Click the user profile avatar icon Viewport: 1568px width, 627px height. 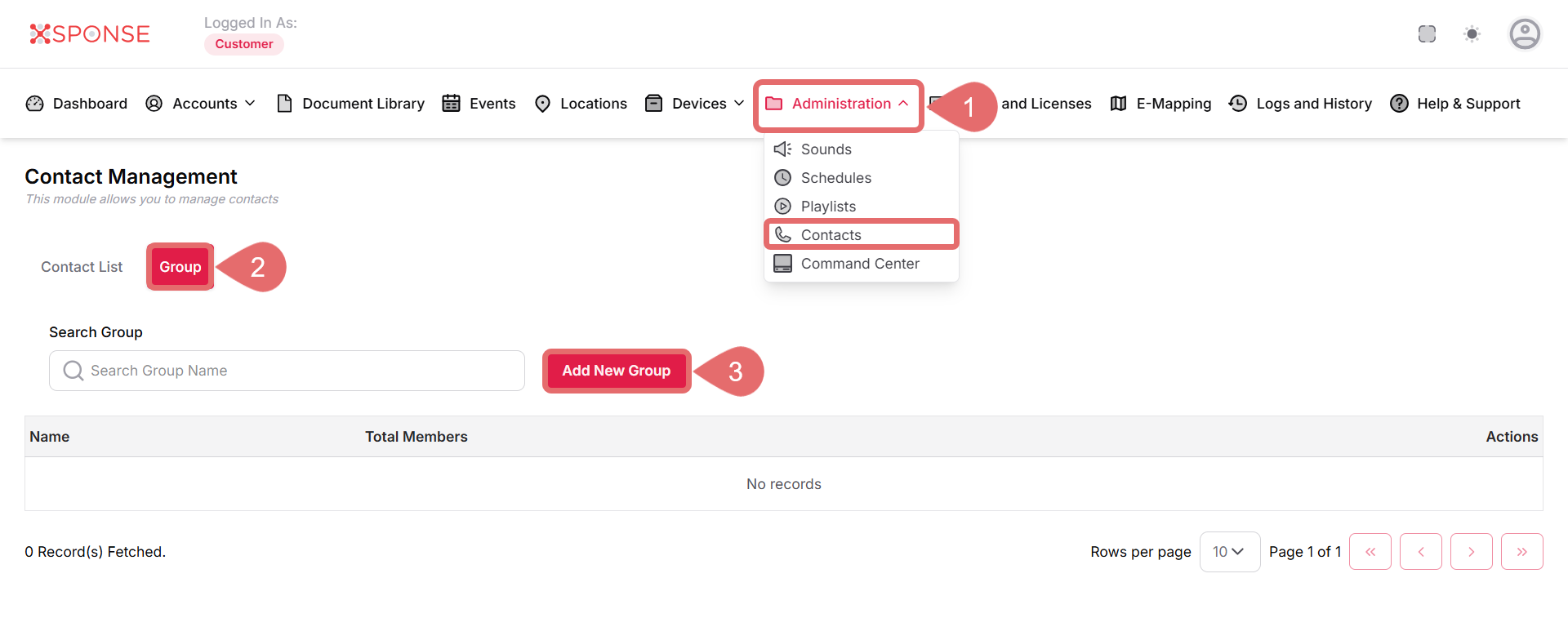point(1524,34)
